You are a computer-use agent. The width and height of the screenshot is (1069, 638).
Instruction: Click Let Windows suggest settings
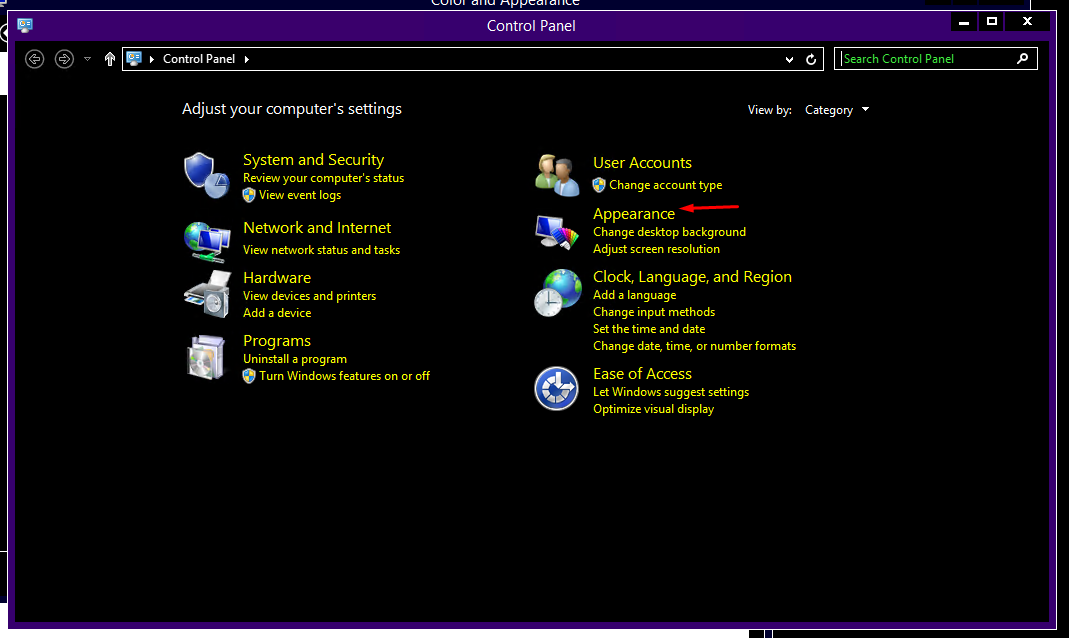pyautogui.click(x=671, y=392)
